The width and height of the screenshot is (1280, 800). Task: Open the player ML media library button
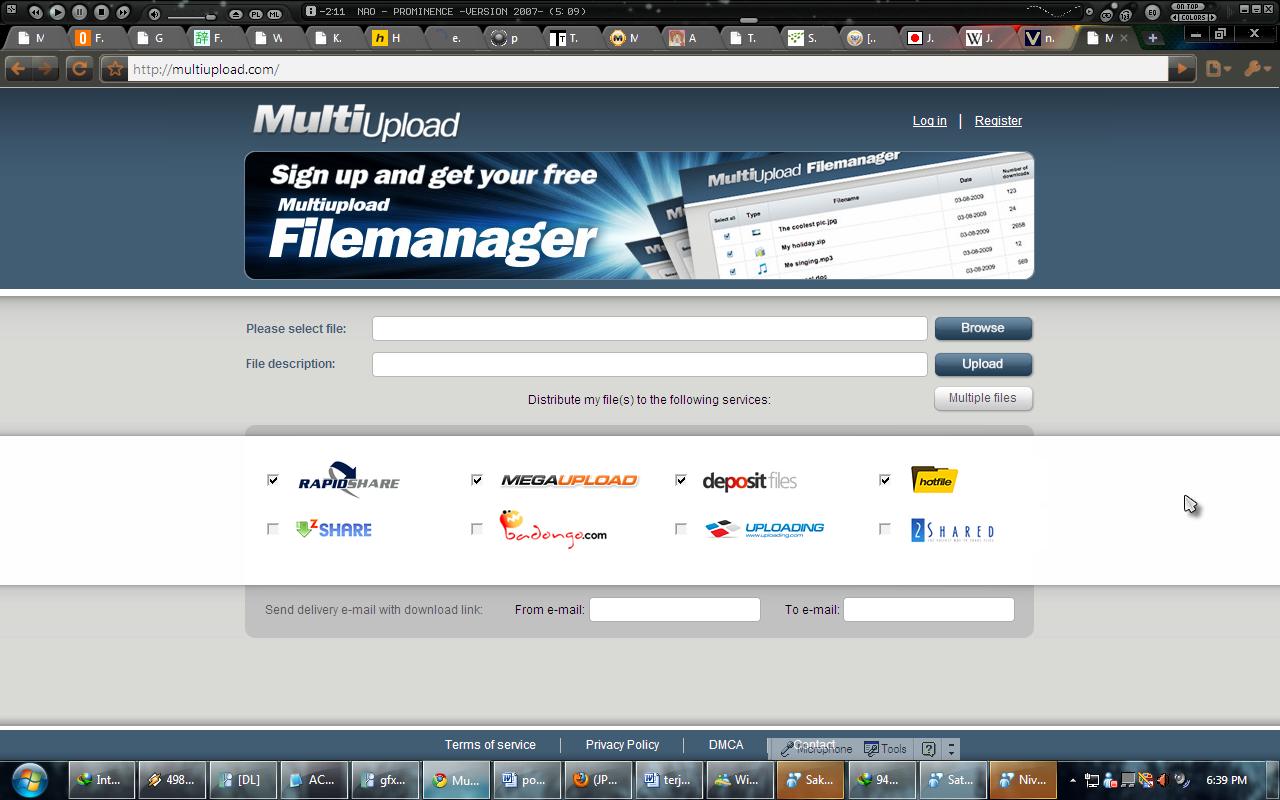(x=274, y=14)
